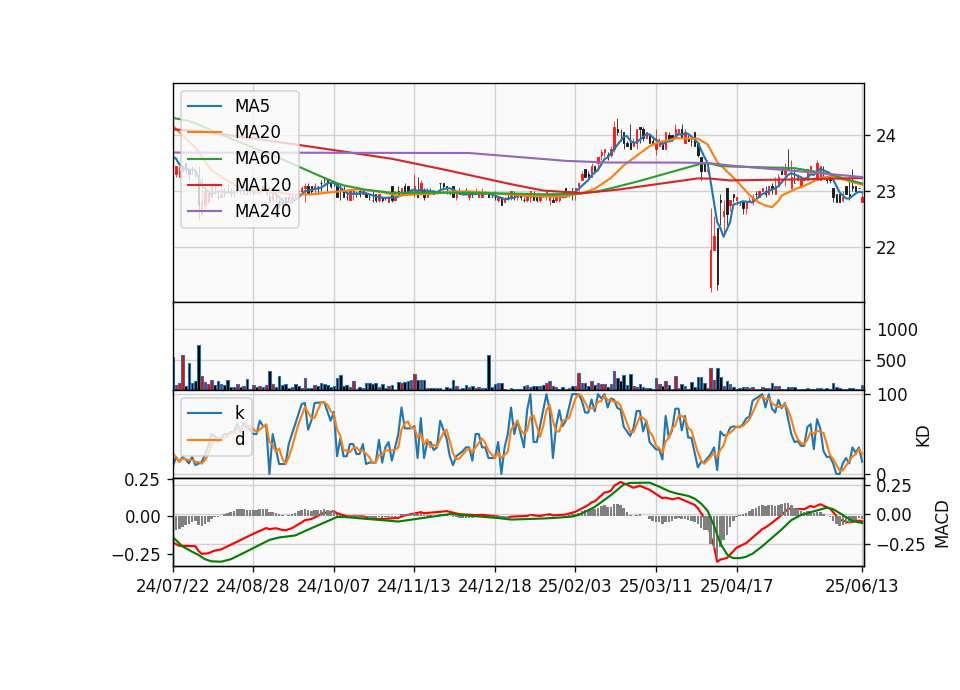Click the date label 24/12/18
Screen dimensions: 960x690
495,586
